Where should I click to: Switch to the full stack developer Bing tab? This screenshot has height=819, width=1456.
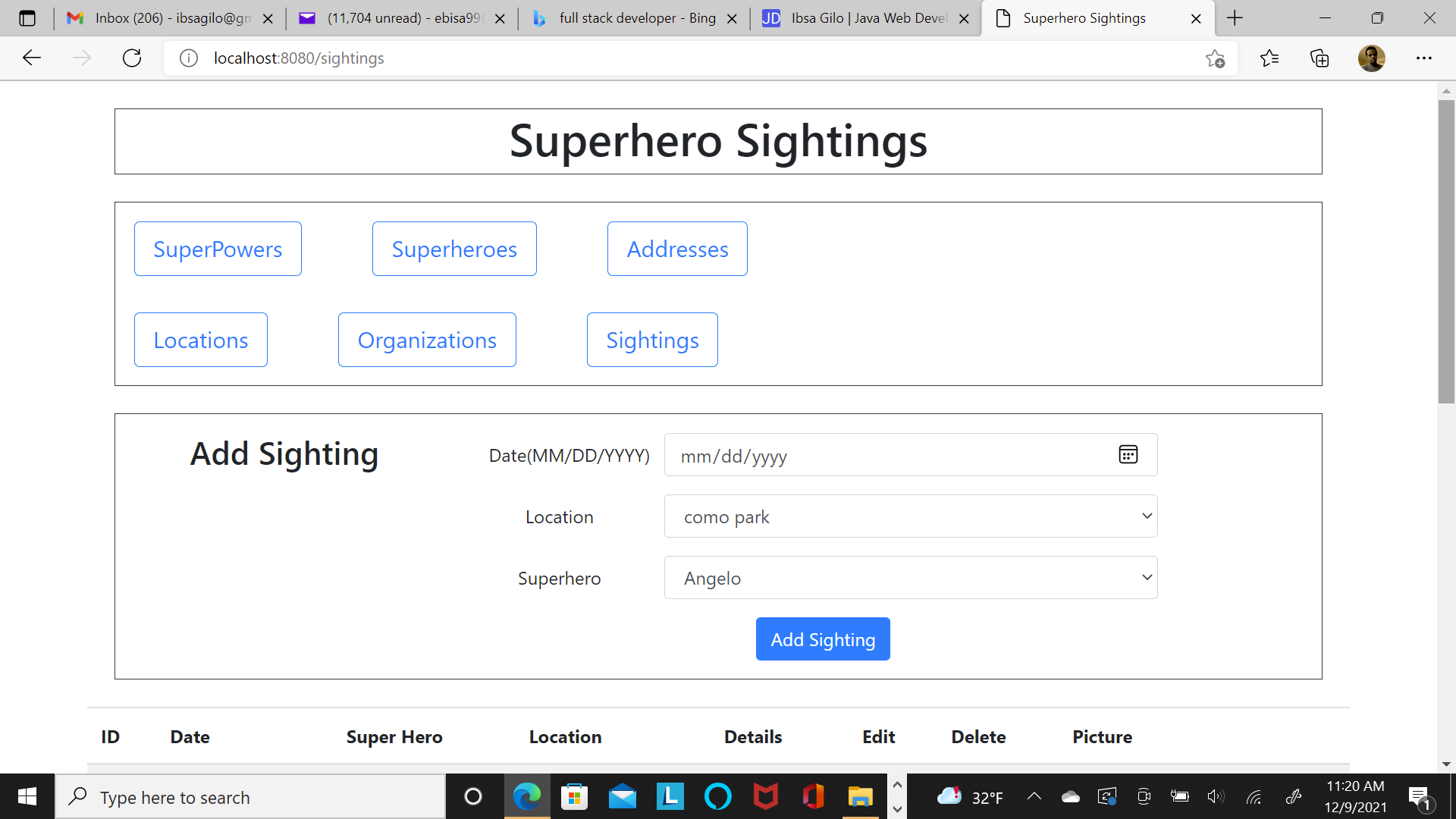pyautogui.click(x=634, y=18)
